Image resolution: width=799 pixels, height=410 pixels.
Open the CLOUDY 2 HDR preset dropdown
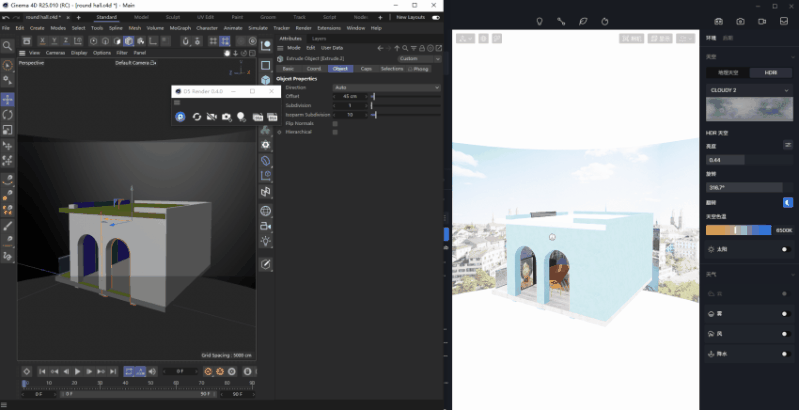coord(749,89)
